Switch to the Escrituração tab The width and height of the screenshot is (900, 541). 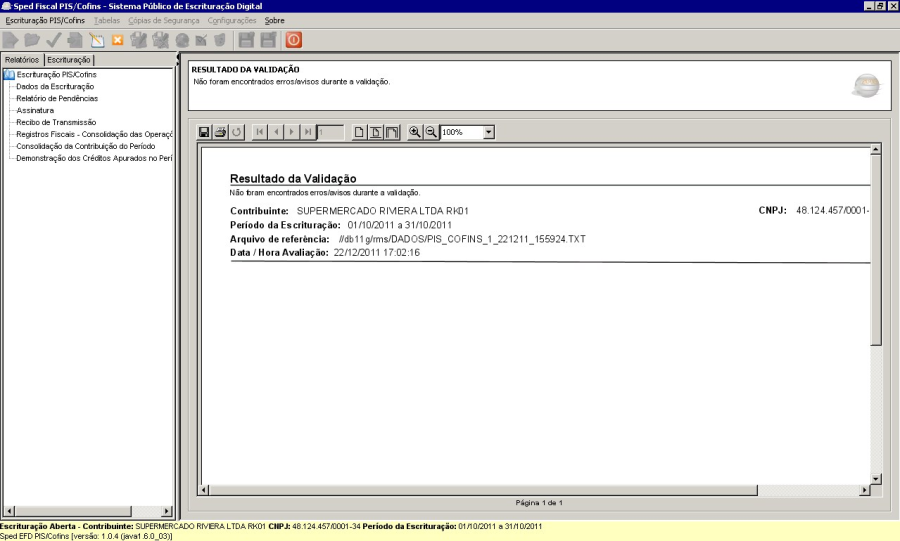coord(68,60)
